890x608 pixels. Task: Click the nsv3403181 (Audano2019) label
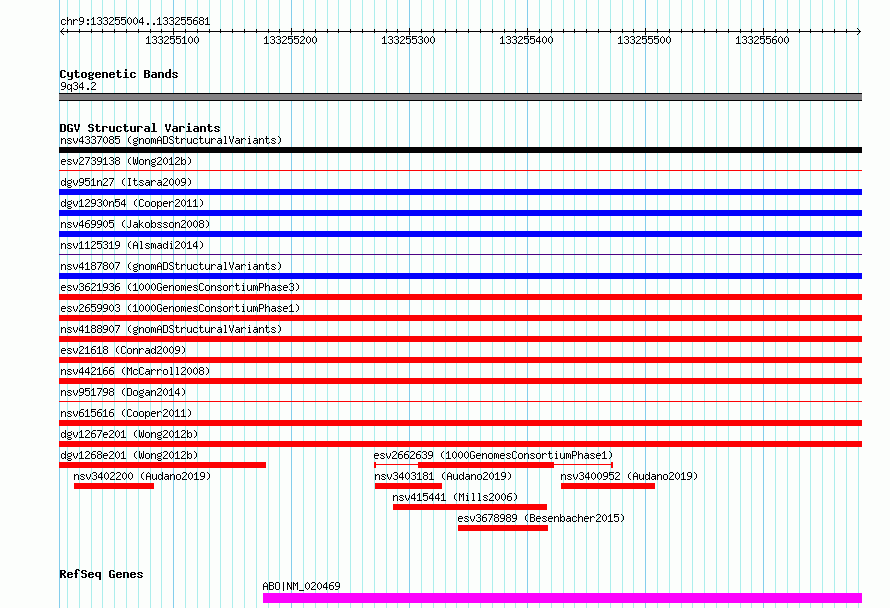point(443,476)
